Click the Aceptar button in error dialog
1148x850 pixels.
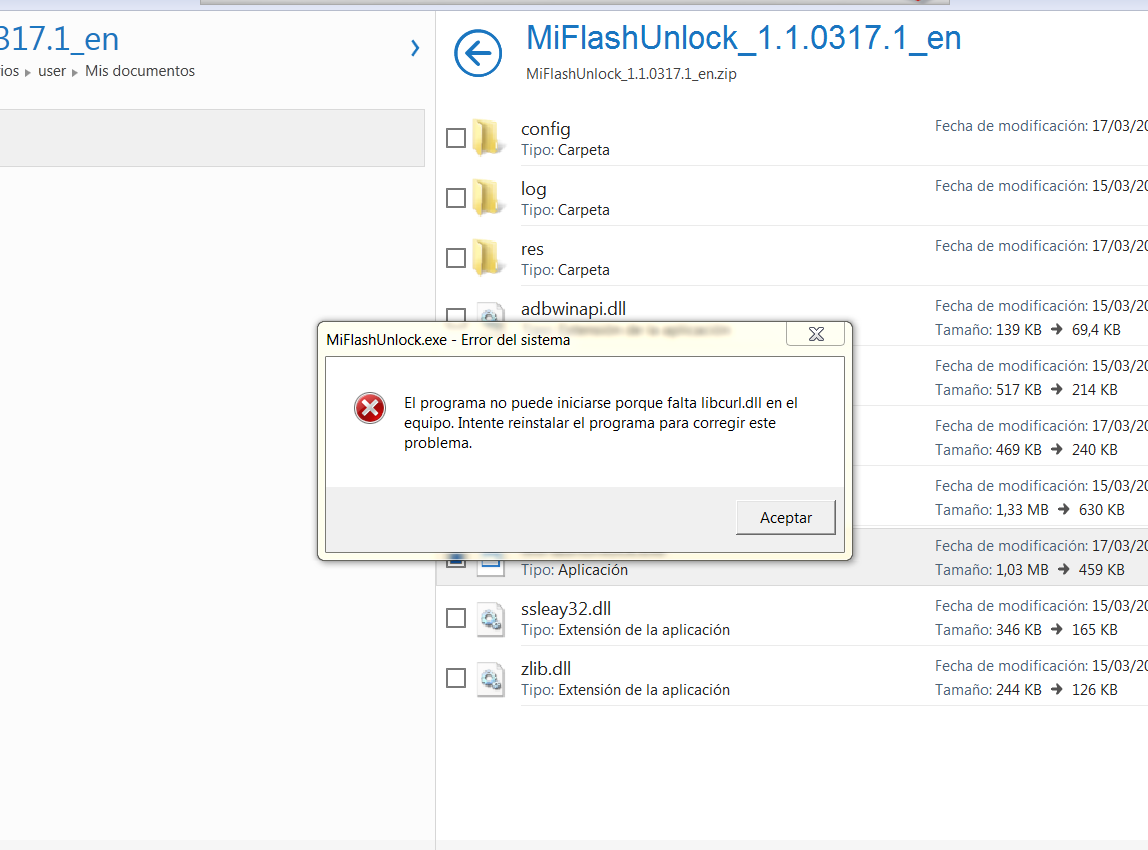click(786, 518)
